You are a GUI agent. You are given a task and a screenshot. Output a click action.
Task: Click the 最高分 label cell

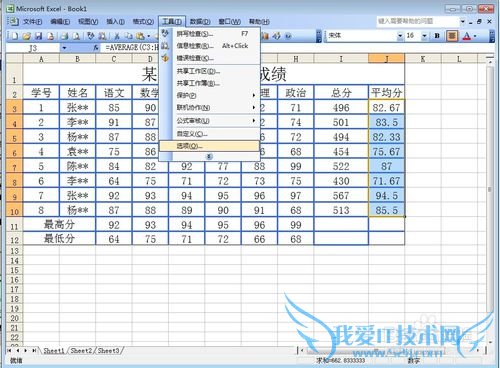pos(59,224)
